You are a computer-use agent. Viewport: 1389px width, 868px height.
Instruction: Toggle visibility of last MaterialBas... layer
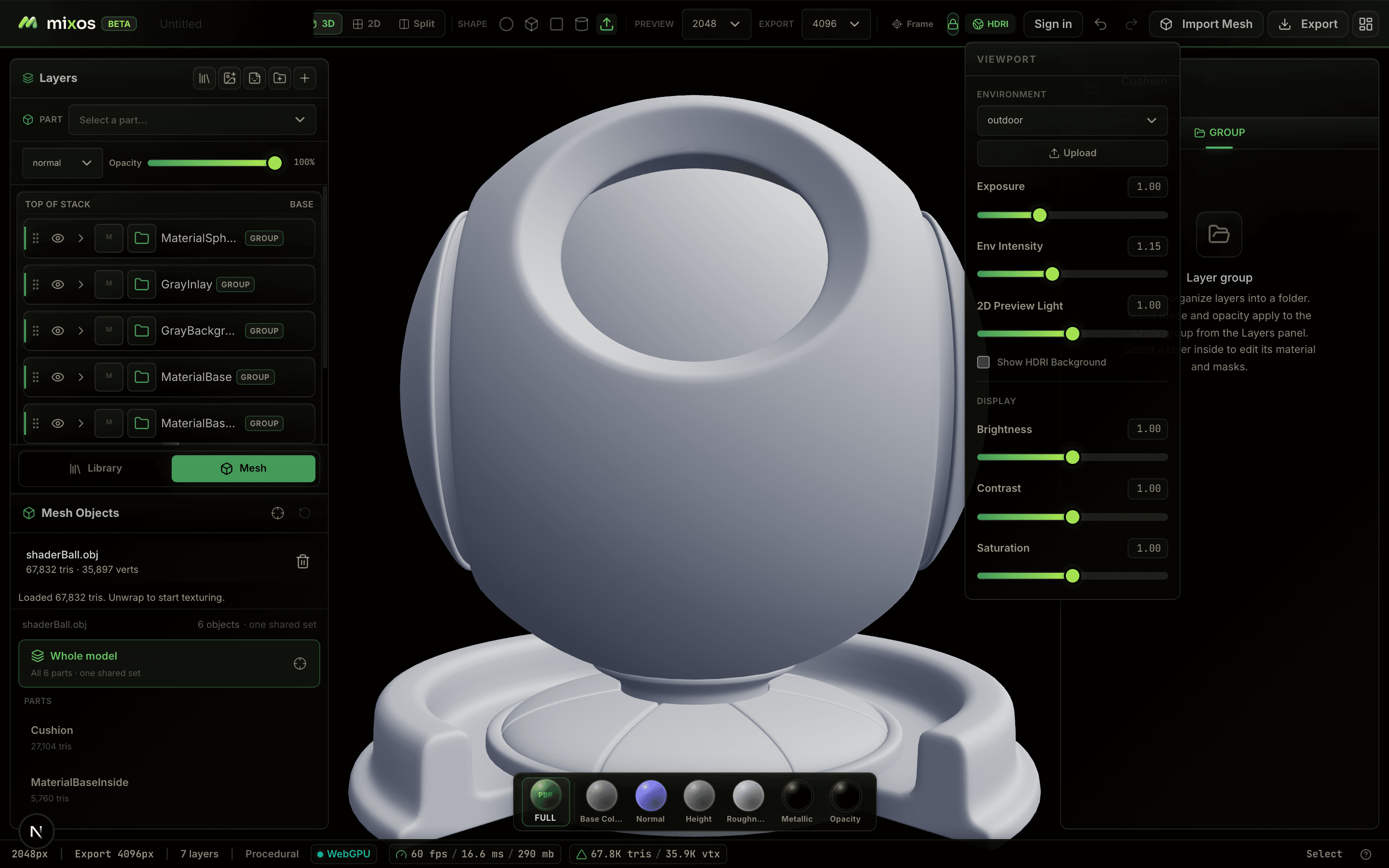(x=58, y=424)
